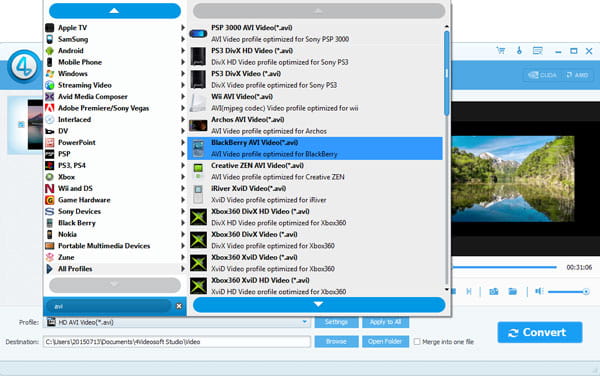Pick Xbox360 XviD Video (*.avi) profile
Image resolution: width=600 pixels, height=376 pixels.
tap(315, 263)
